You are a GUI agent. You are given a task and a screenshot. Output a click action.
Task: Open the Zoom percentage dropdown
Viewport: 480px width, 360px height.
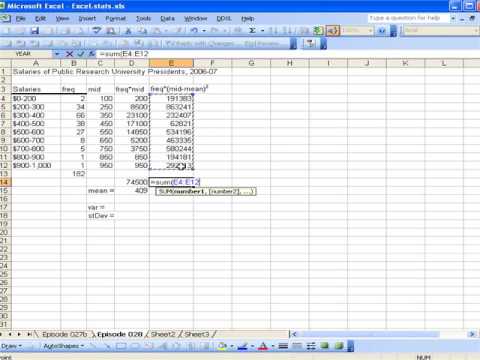pos(370,31)
